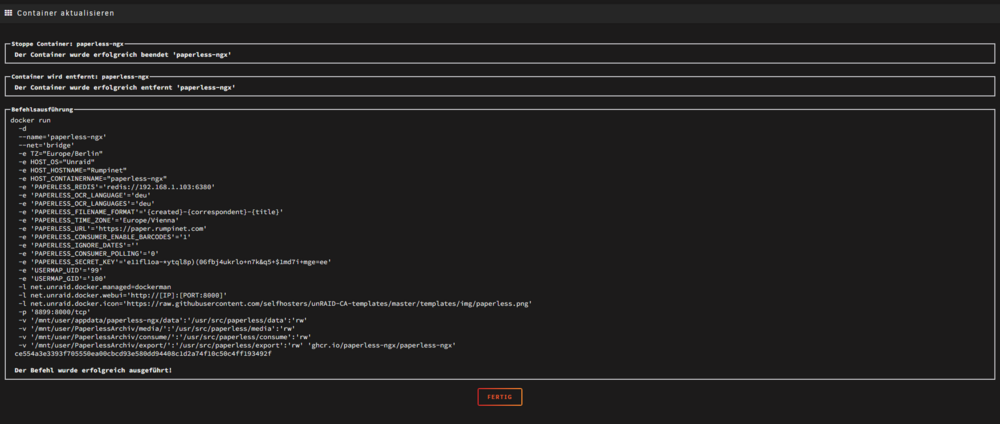Select 'Container wird entfernt: paperless-ngx' heading

(80, 77)
